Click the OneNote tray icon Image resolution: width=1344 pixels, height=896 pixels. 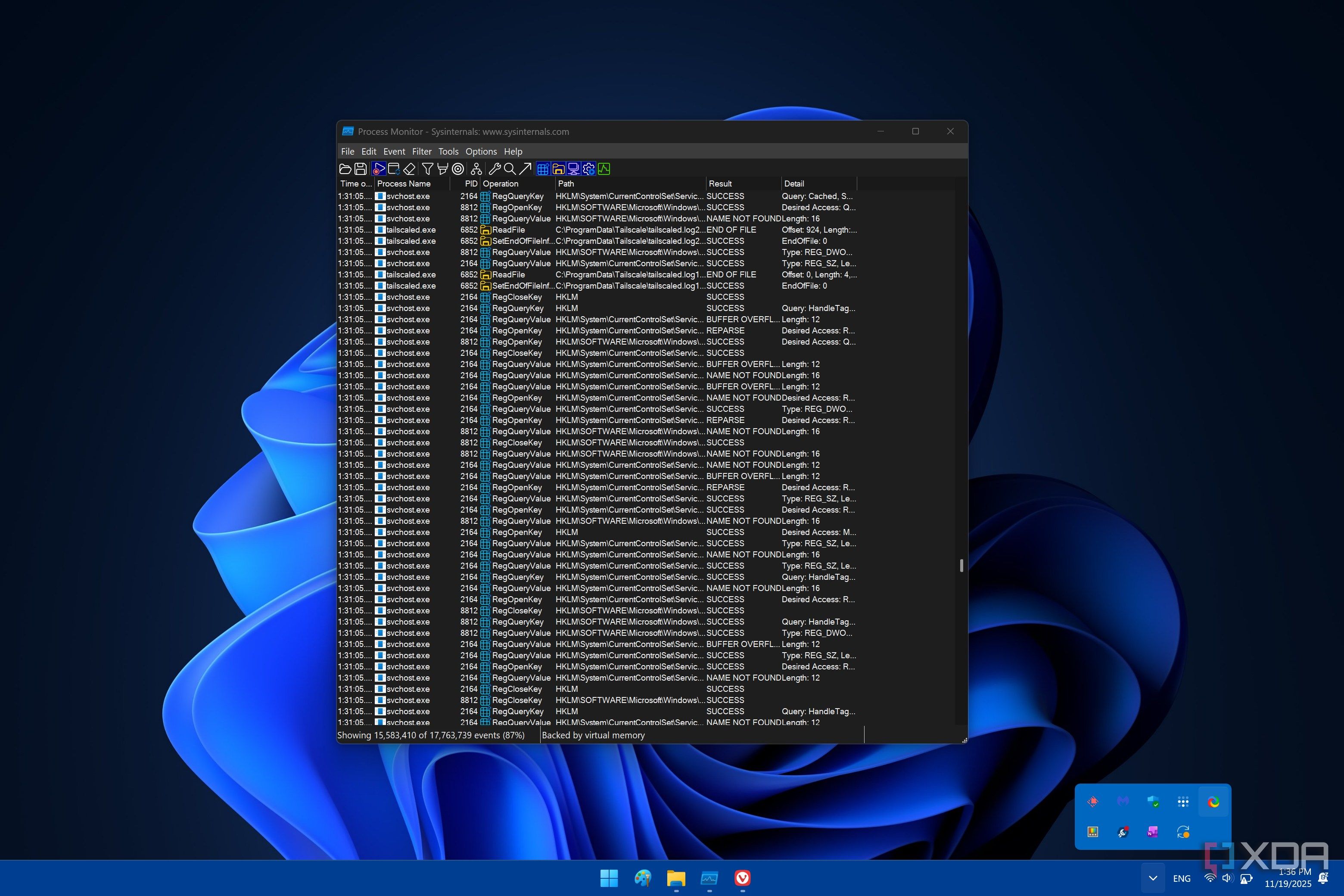coord(1153,832)
